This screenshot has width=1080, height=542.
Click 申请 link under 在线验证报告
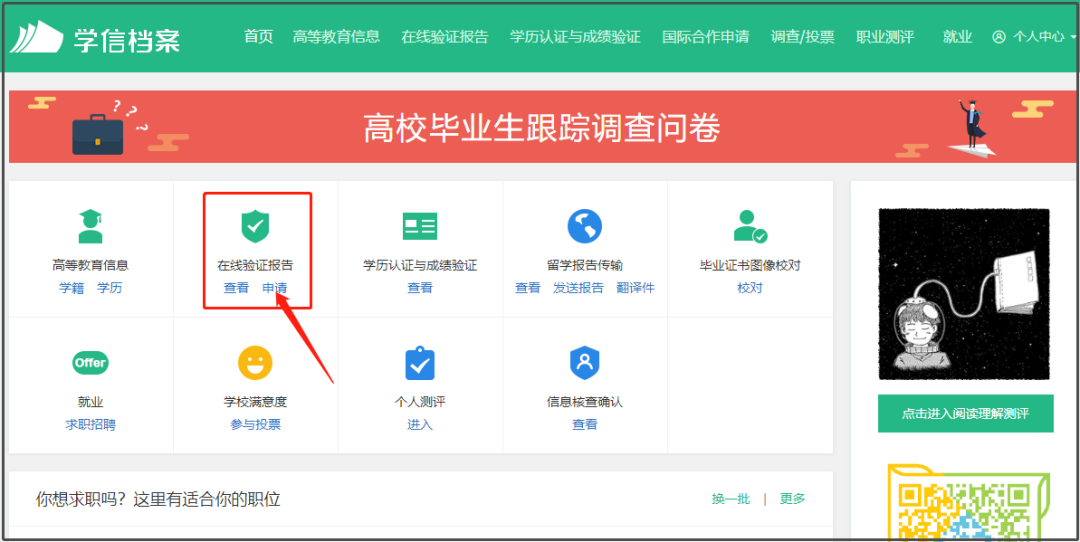click(275, 288)
